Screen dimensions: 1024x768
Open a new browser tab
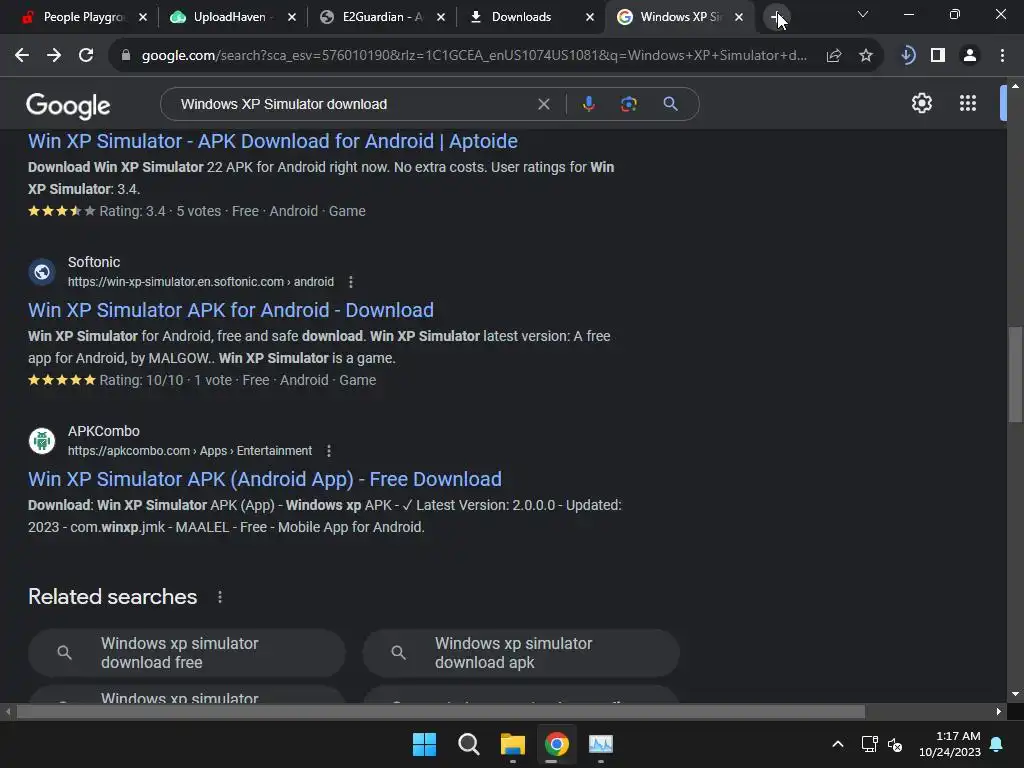pyautogui.click(x=776, y=18)
